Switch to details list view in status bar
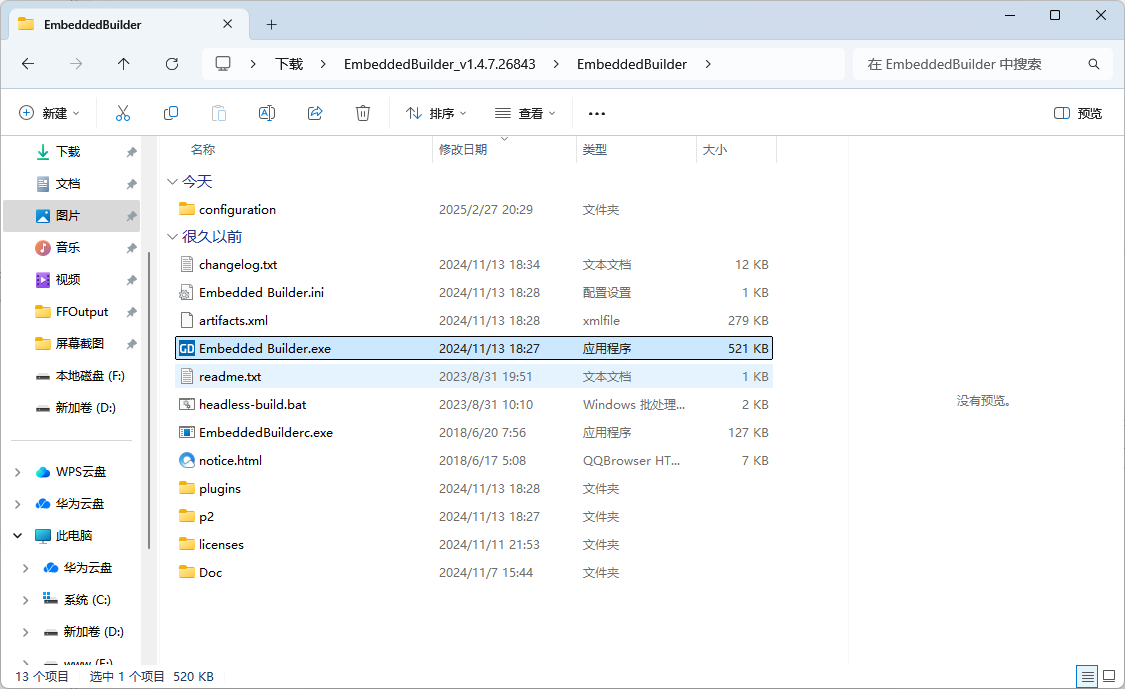 coord(1087,677)
